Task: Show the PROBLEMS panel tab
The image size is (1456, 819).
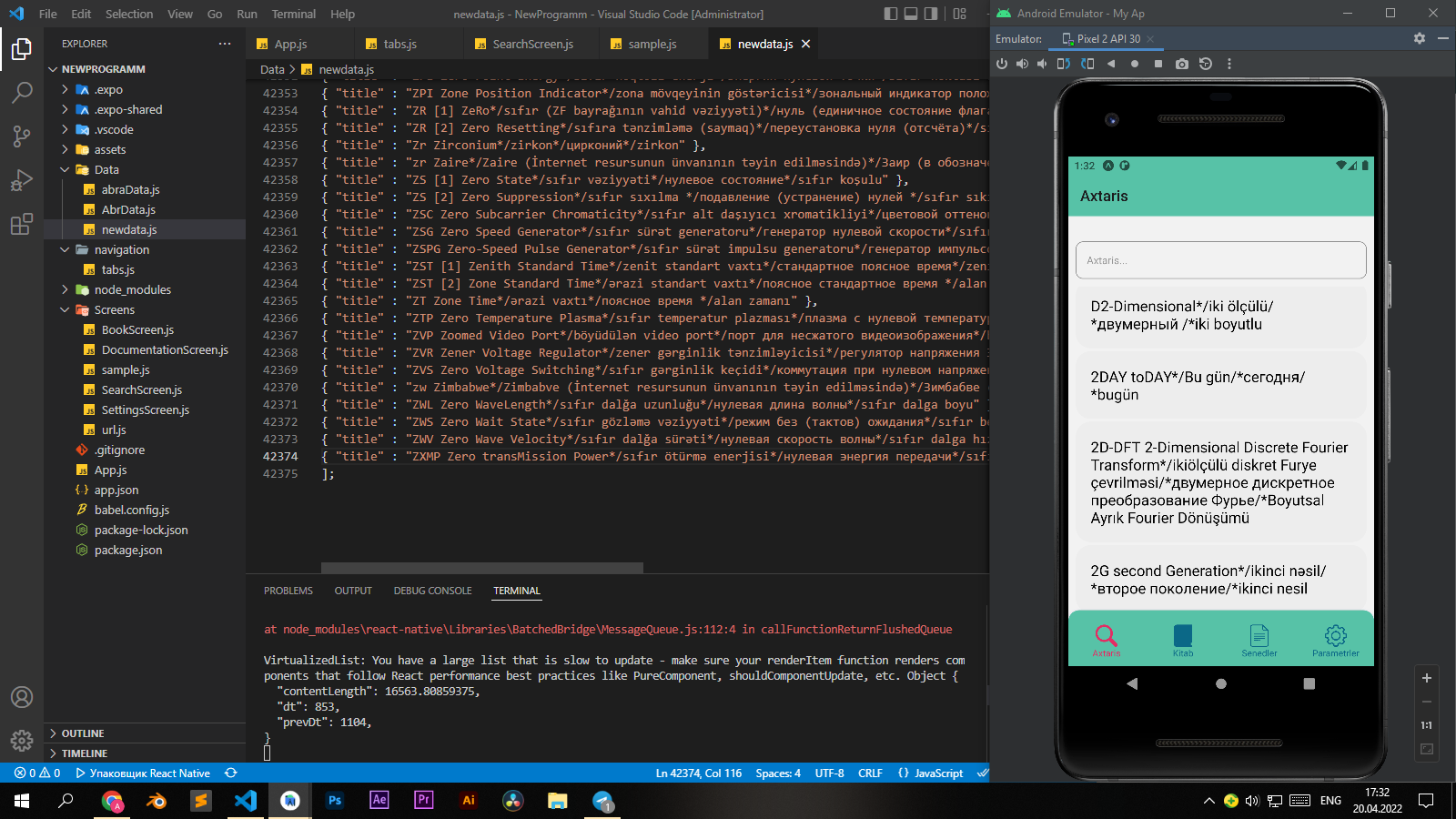Action: 288,591
